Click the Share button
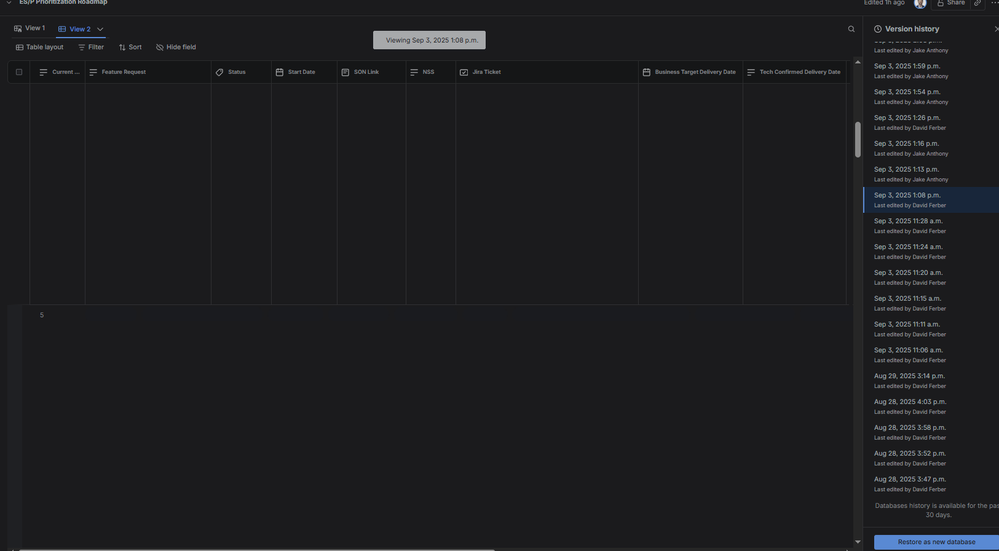 click(951, 3)
